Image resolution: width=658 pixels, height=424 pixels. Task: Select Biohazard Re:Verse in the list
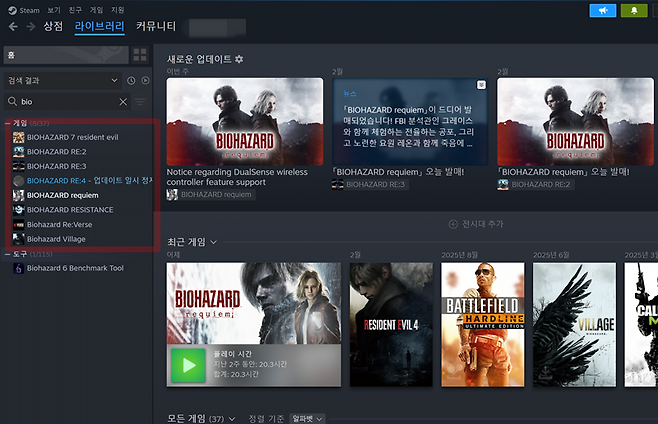coord(60,224)
